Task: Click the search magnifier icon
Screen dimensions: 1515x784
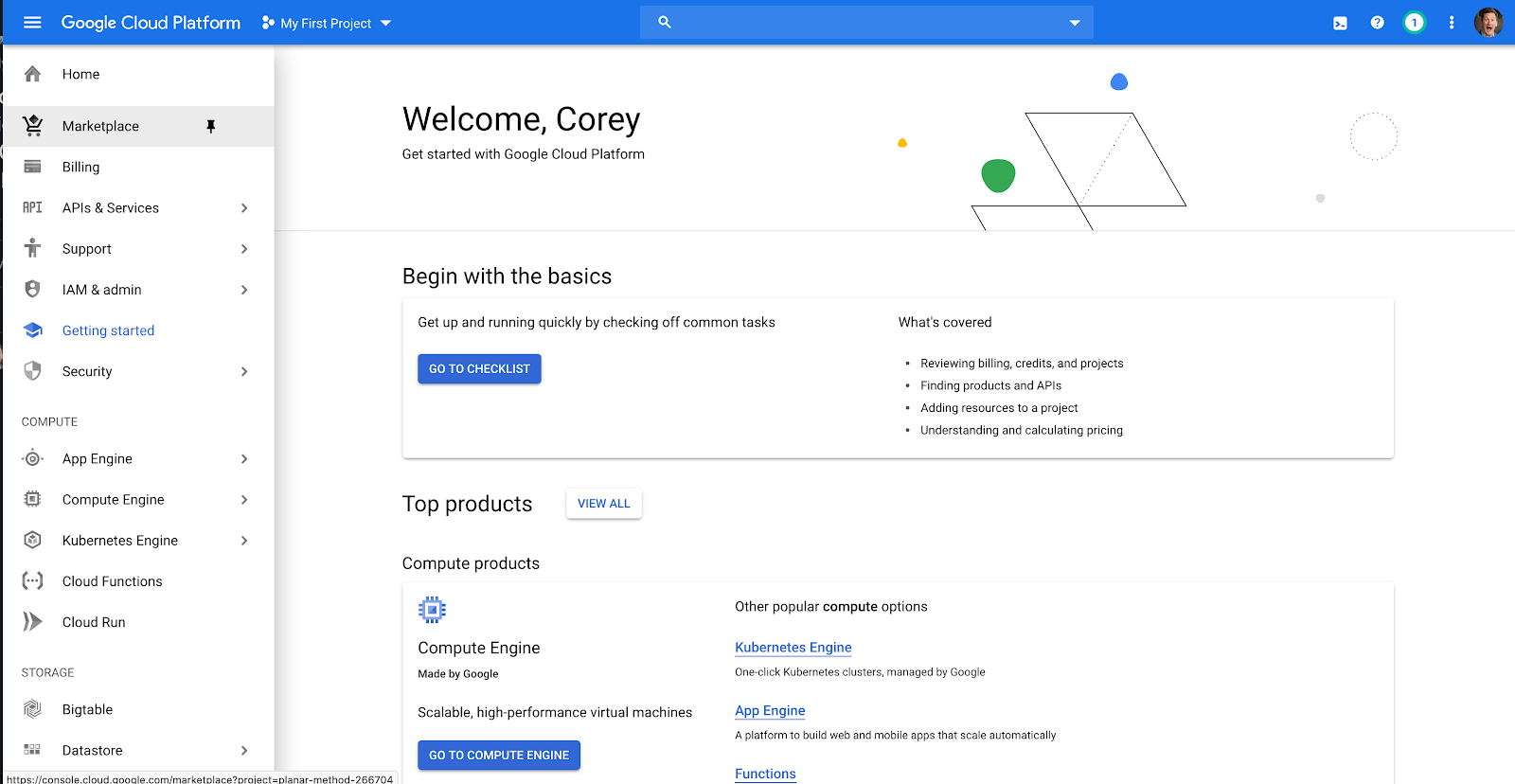Action: [665, 22]
